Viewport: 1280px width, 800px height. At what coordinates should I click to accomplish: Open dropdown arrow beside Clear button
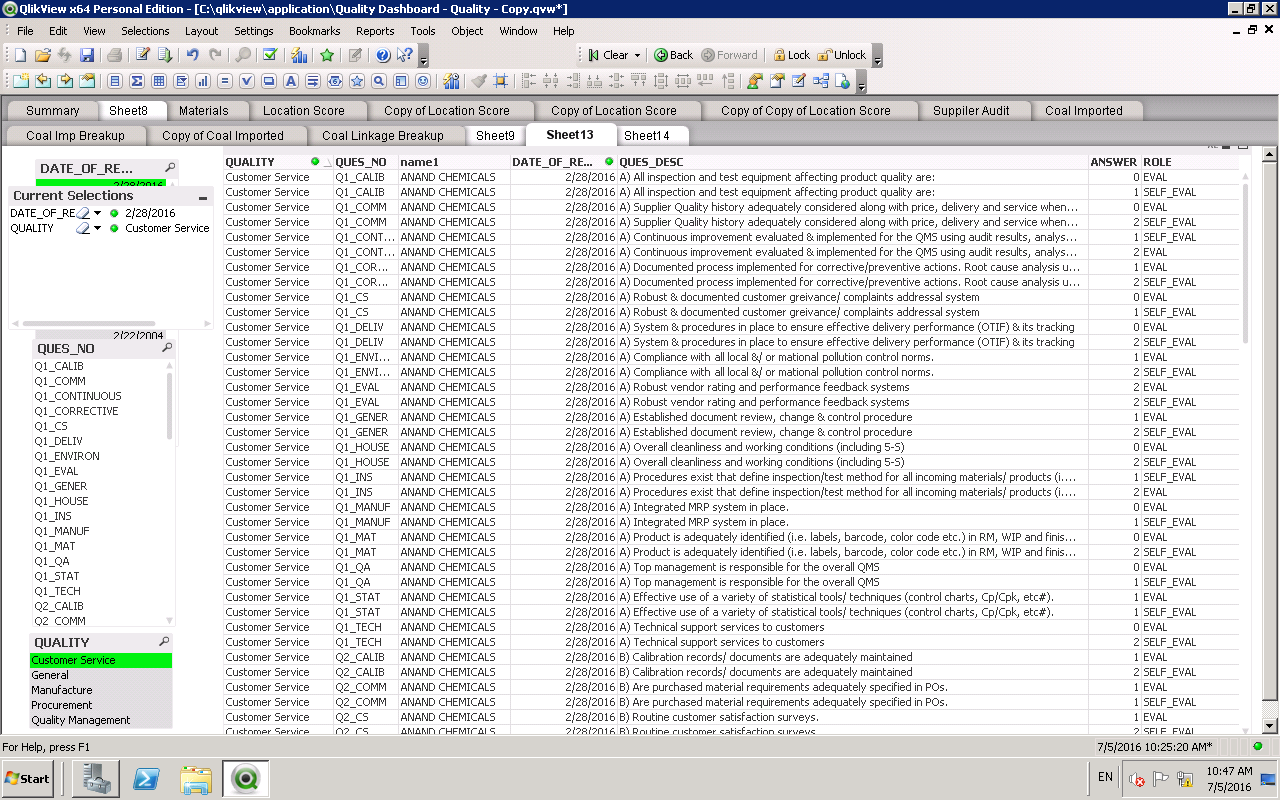[x=637, y=55]
